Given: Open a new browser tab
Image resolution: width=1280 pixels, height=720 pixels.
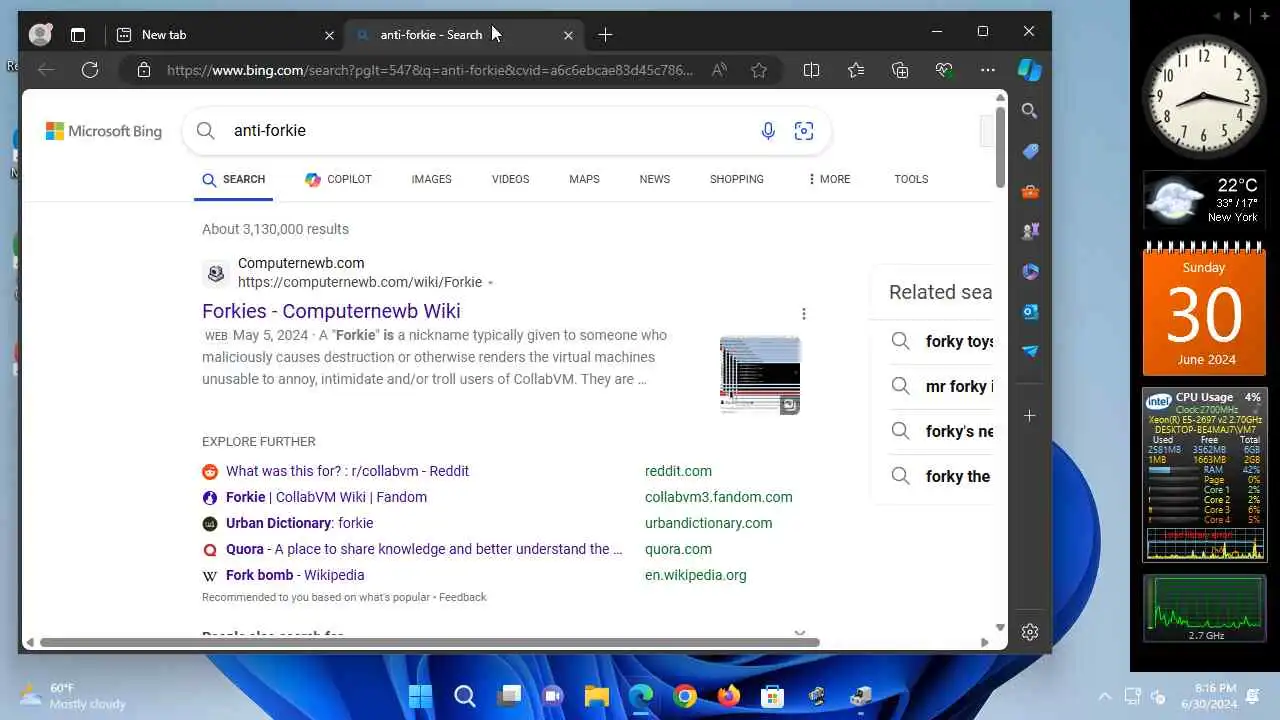Looking at the screenshot, I should click(605, 35).
